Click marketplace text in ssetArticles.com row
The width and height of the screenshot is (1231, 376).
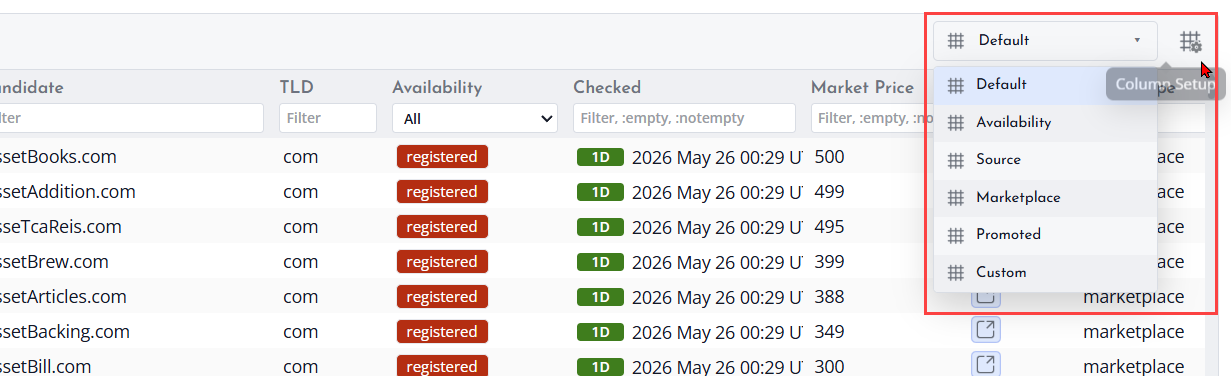pyautogui.click(x=1134, y=298)
